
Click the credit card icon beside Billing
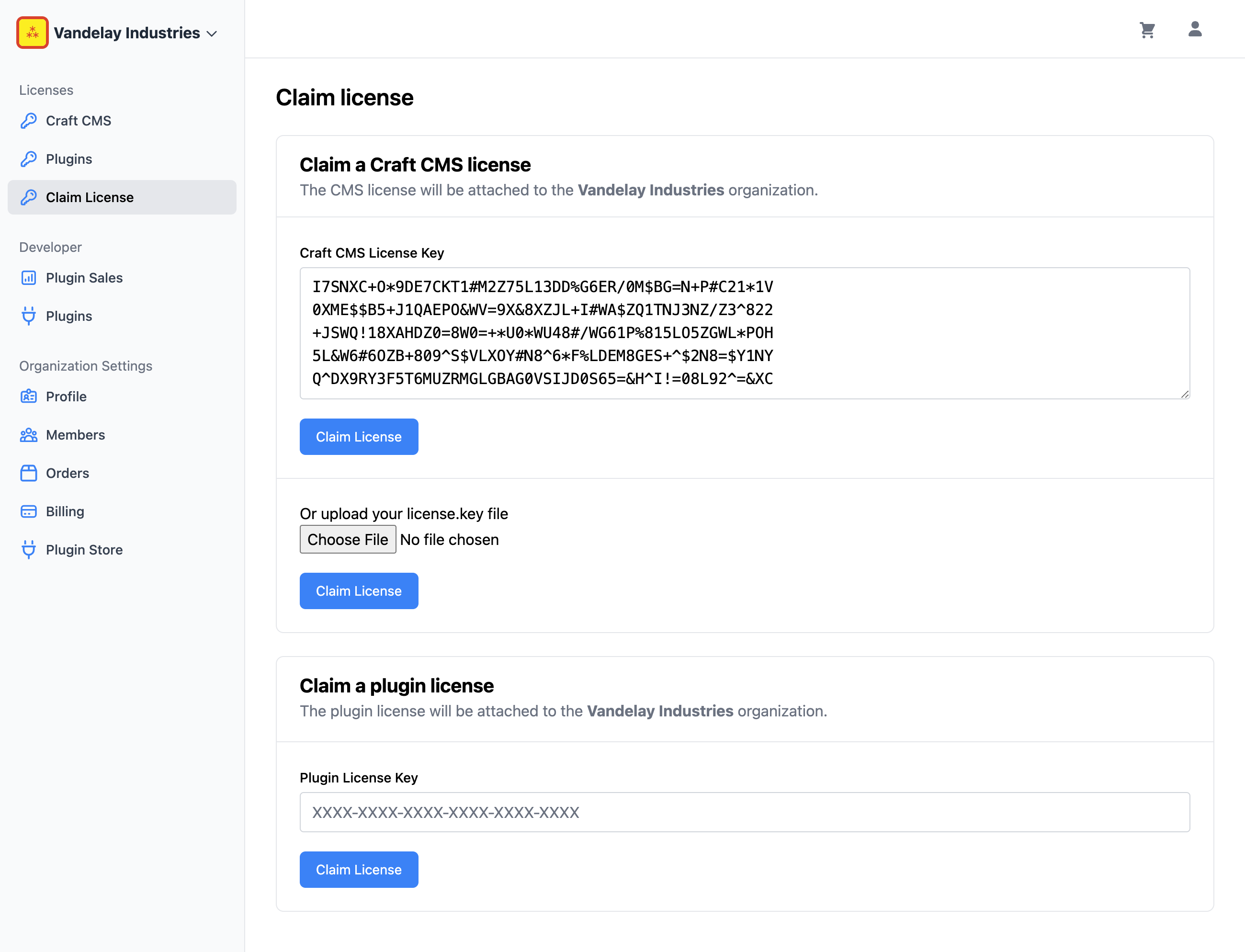28,512
